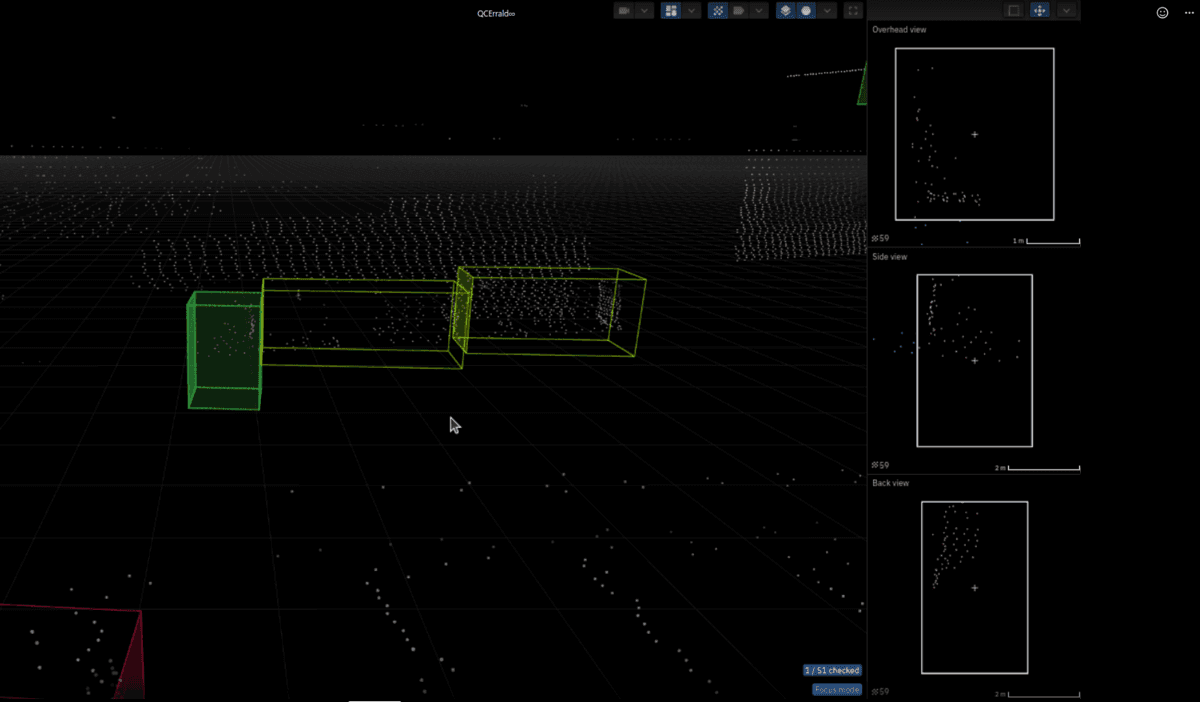Open the dropdown next to camera icon
1200x702 pixels.
[645, 11]
